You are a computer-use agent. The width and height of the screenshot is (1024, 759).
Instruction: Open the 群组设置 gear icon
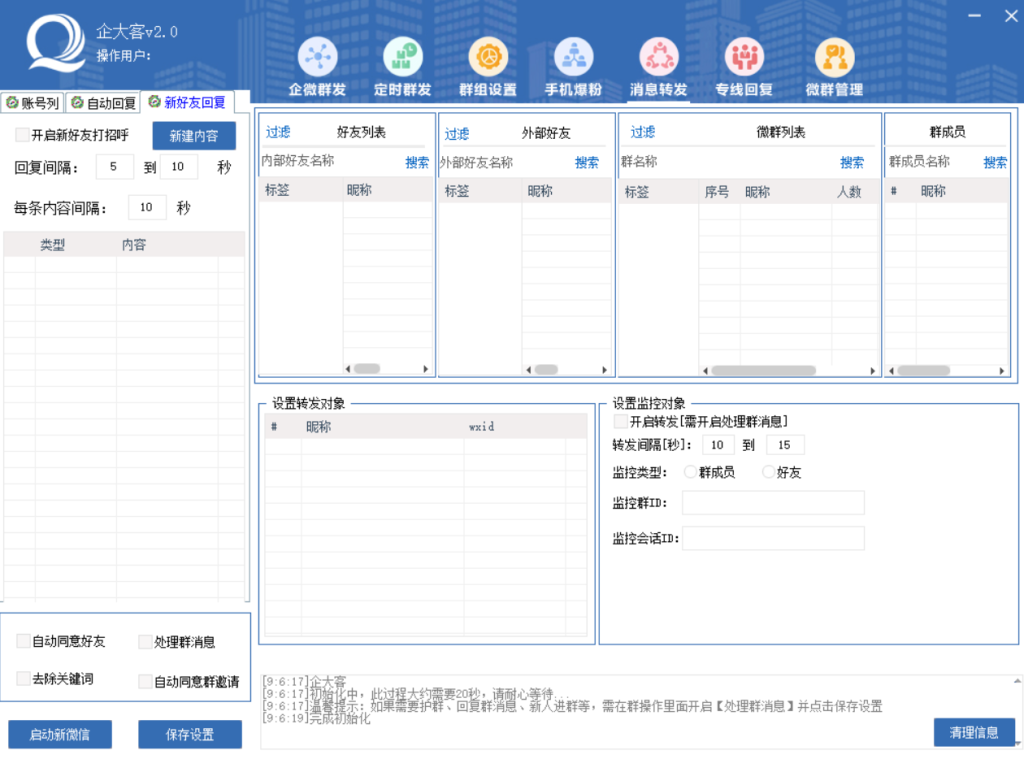point(488,58)
